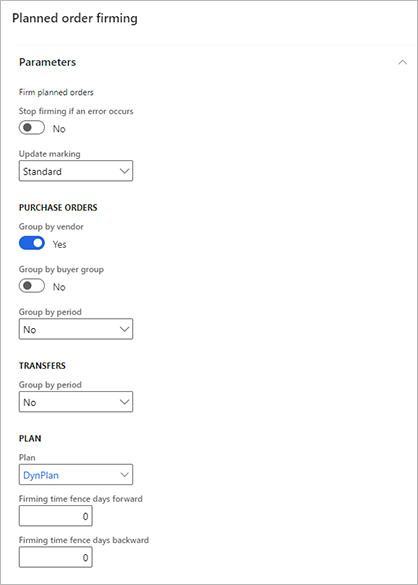Click the Firm planned orders label
This screenshot has width=418, height=585.
pyautogui.click(x=56, y=92)
